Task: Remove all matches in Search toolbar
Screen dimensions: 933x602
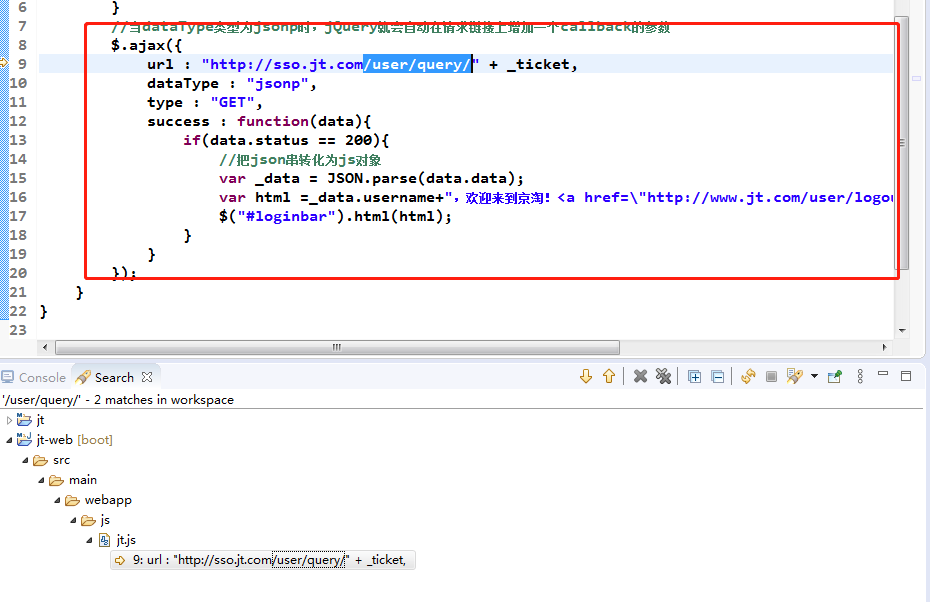Action: [x=663, y=377]
